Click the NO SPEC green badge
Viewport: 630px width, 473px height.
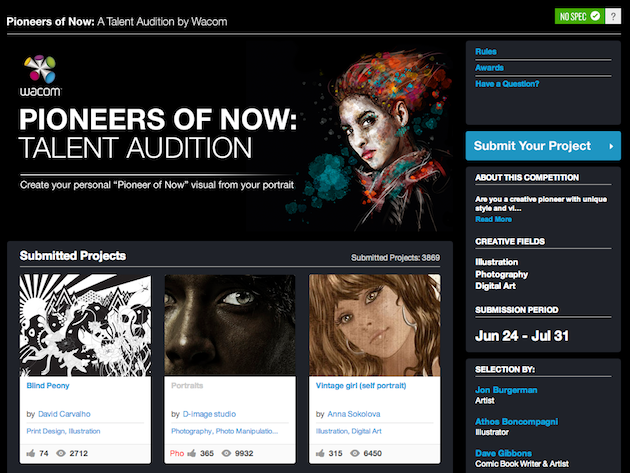[579, 16]
